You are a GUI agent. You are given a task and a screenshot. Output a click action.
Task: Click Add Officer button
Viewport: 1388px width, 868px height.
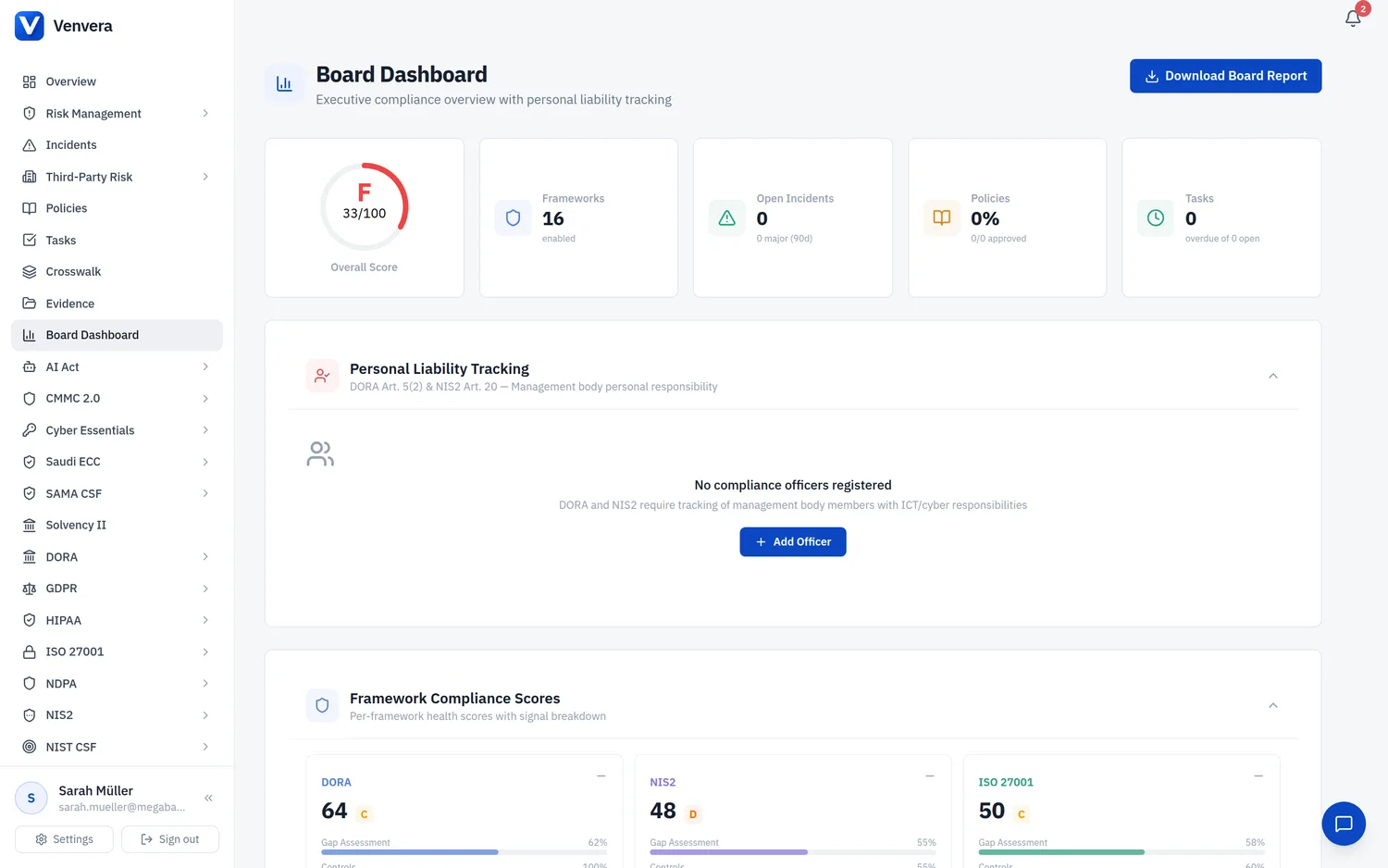tap(793, 541)
